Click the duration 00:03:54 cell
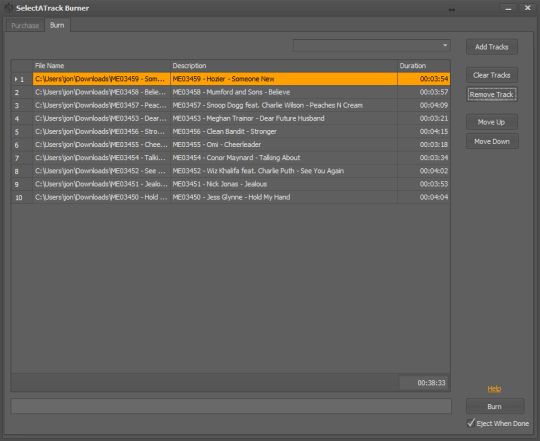This screenshot has height=441, width=540. (424, 79)
